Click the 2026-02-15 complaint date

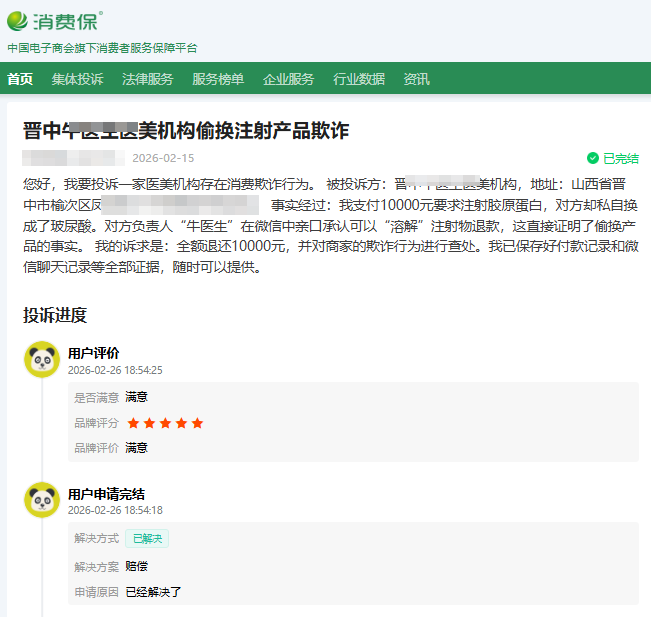tap(163, 158)
